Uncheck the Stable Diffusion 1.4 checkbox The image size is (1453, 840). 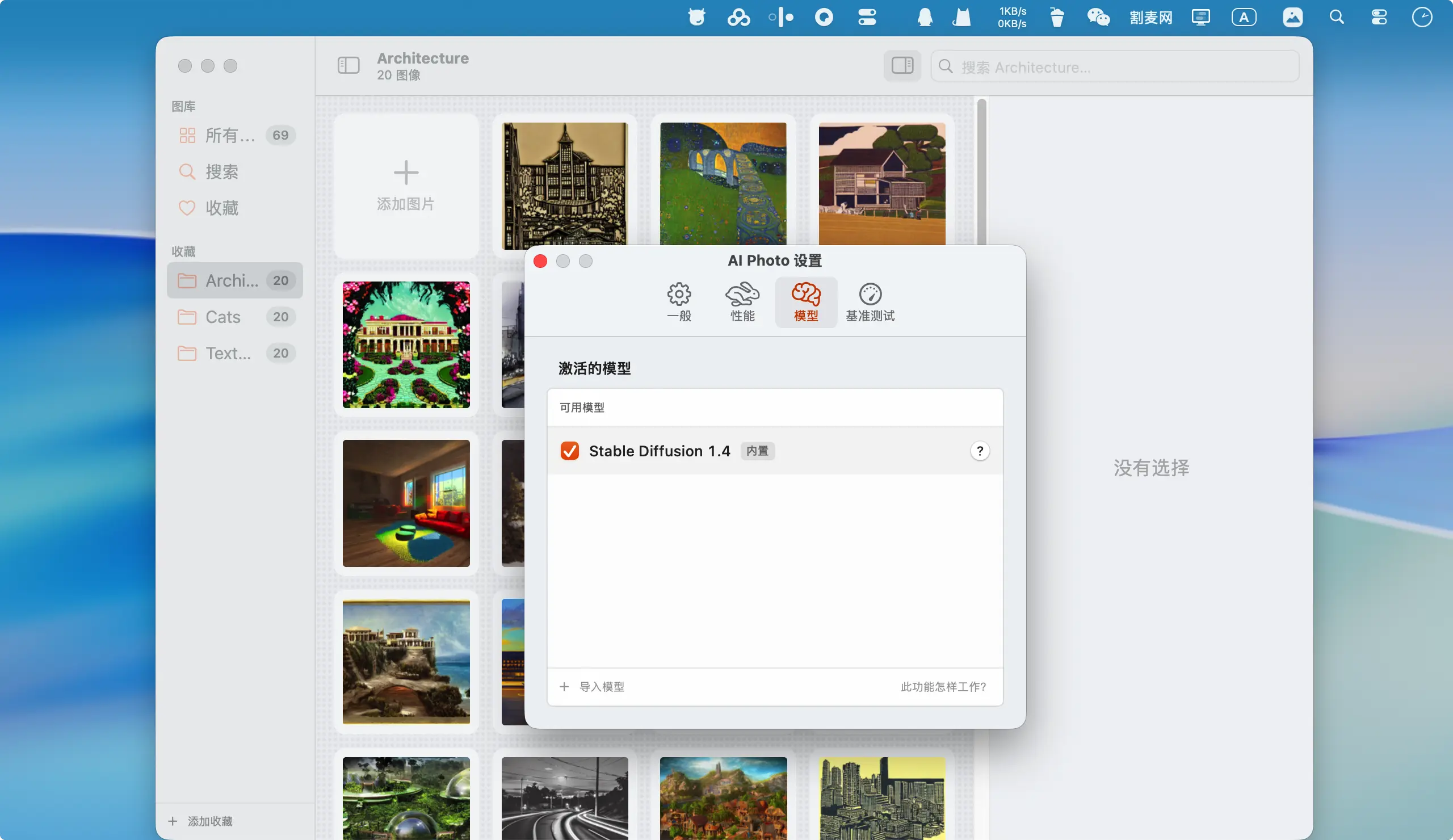[x=570, y=451]
